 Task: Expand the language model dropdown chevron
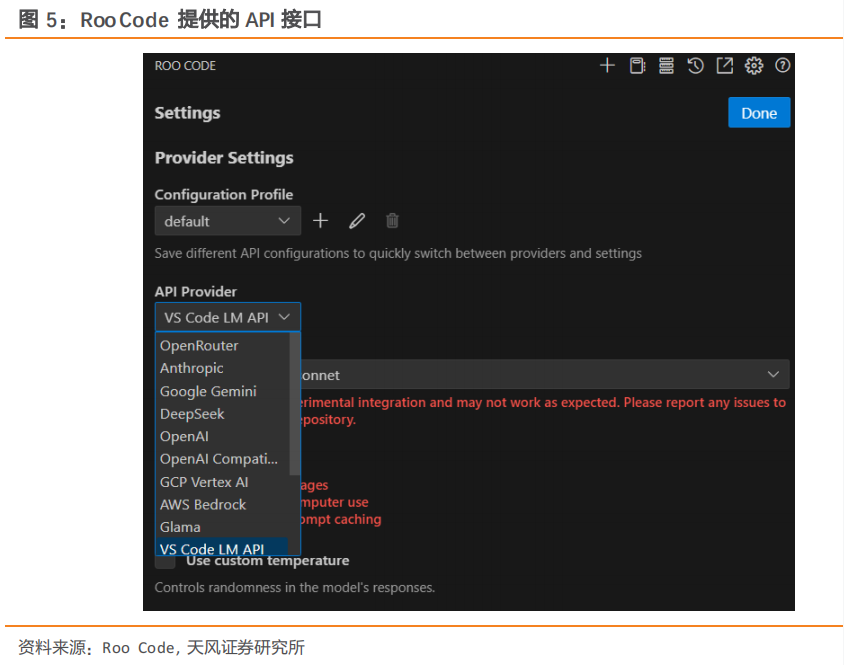(x=773, y=374)
